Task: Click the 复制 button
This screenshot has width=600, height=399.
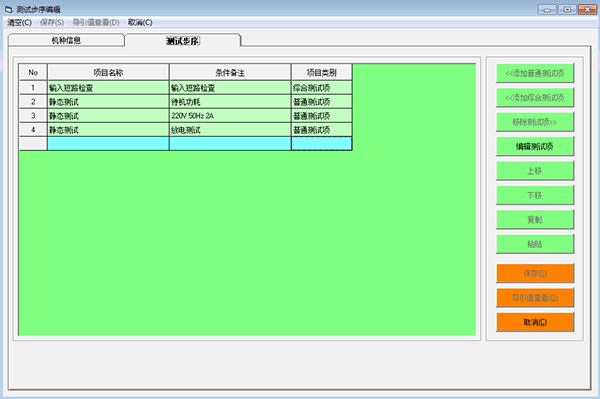Action: pyautogui.click(x=535, y=220)
